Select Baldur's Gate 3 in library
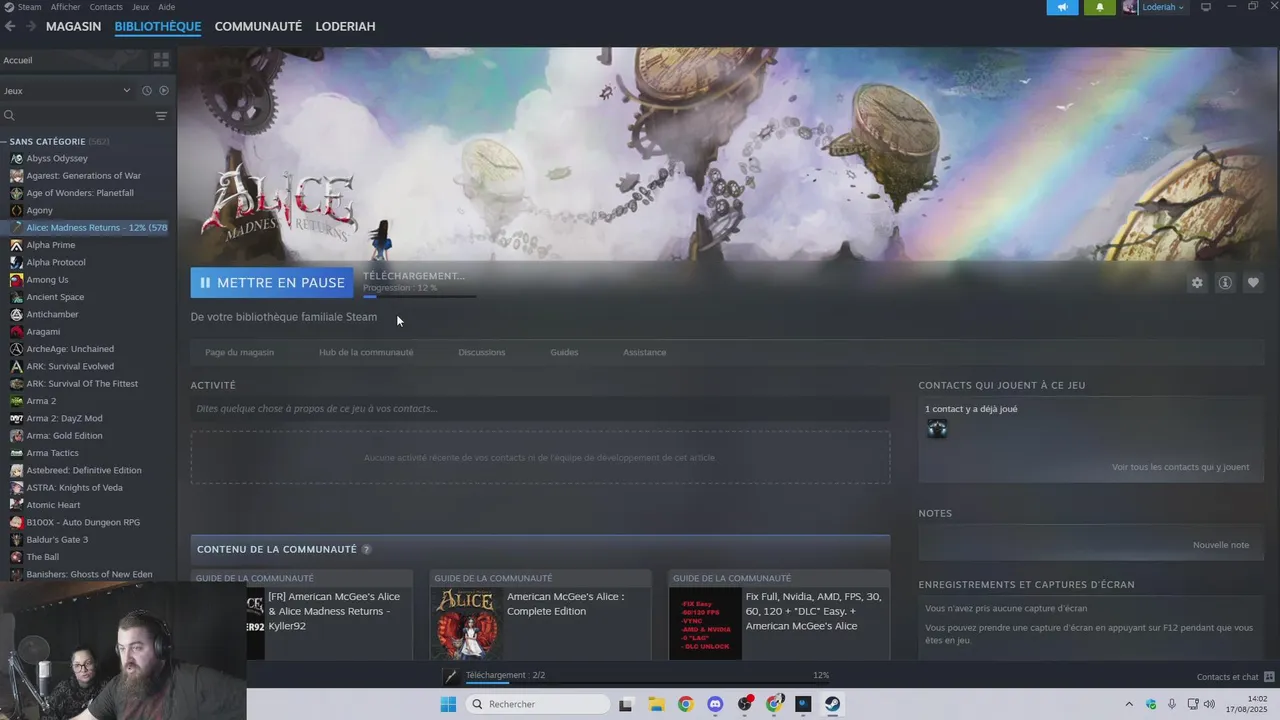1280x720 pixels. (x=57, y=540)
